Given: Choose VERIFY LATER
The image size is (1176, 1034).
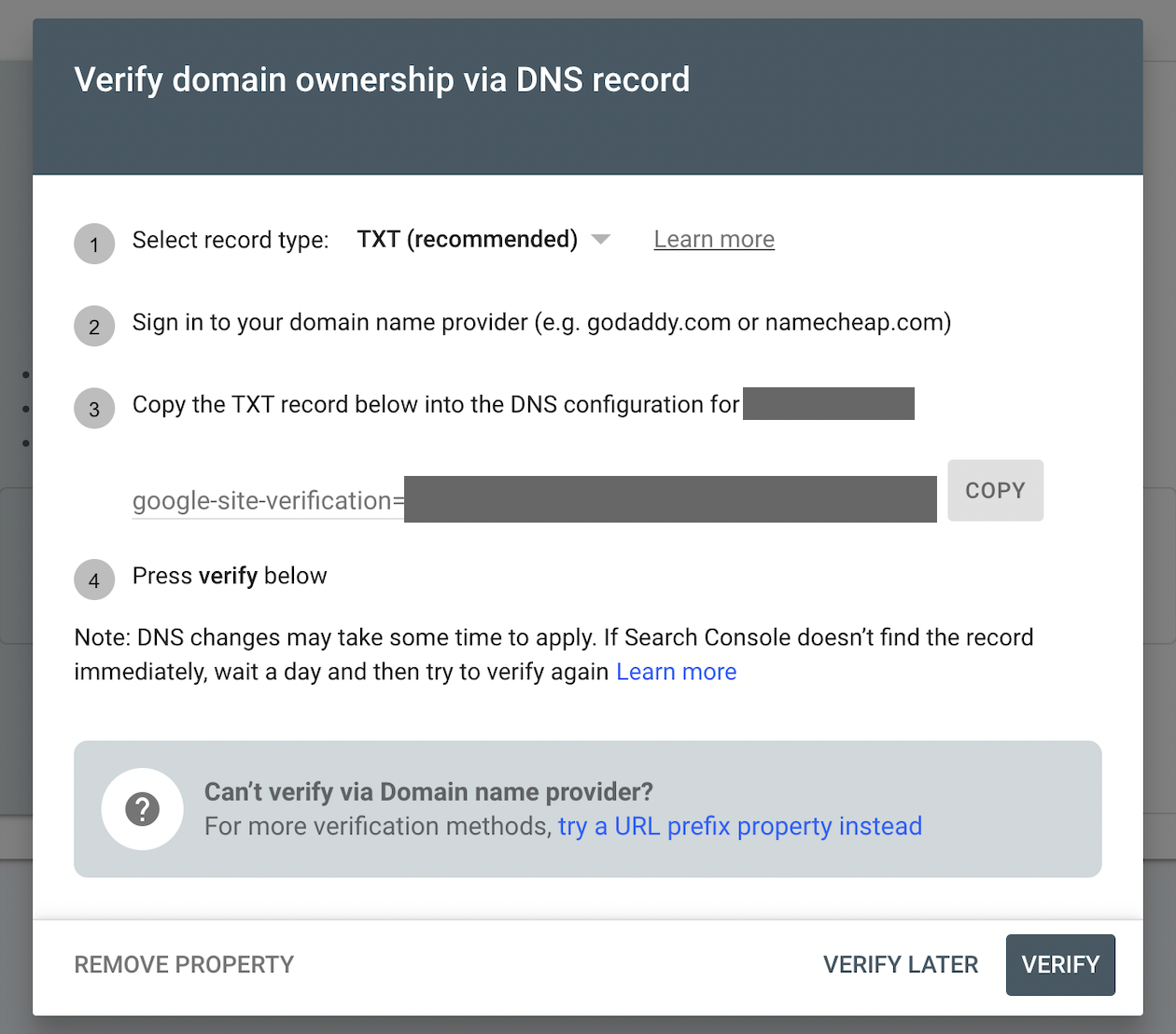Looking at the screenshot, I should click(901, 964).
